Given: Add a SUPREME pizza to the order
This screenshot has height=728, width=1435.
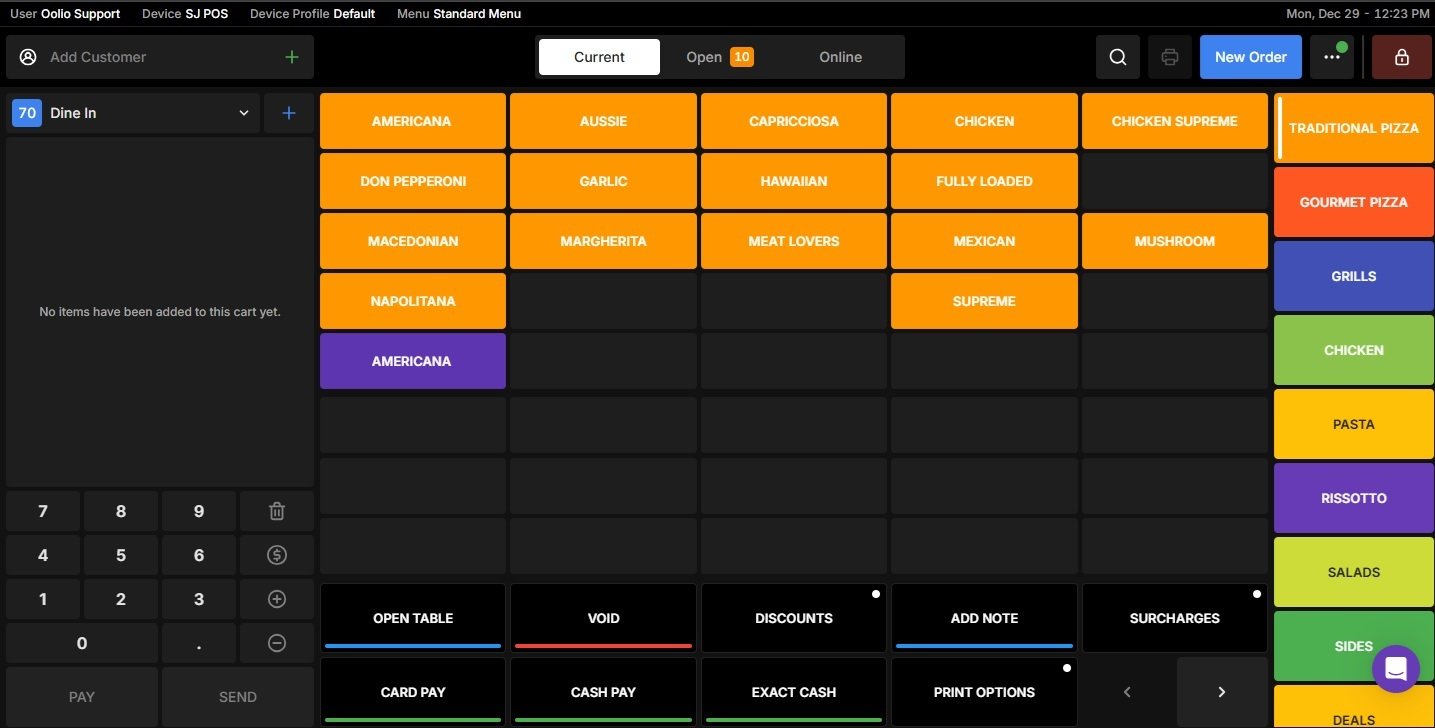Looking at the screenshot, I should tap(983, 300).
